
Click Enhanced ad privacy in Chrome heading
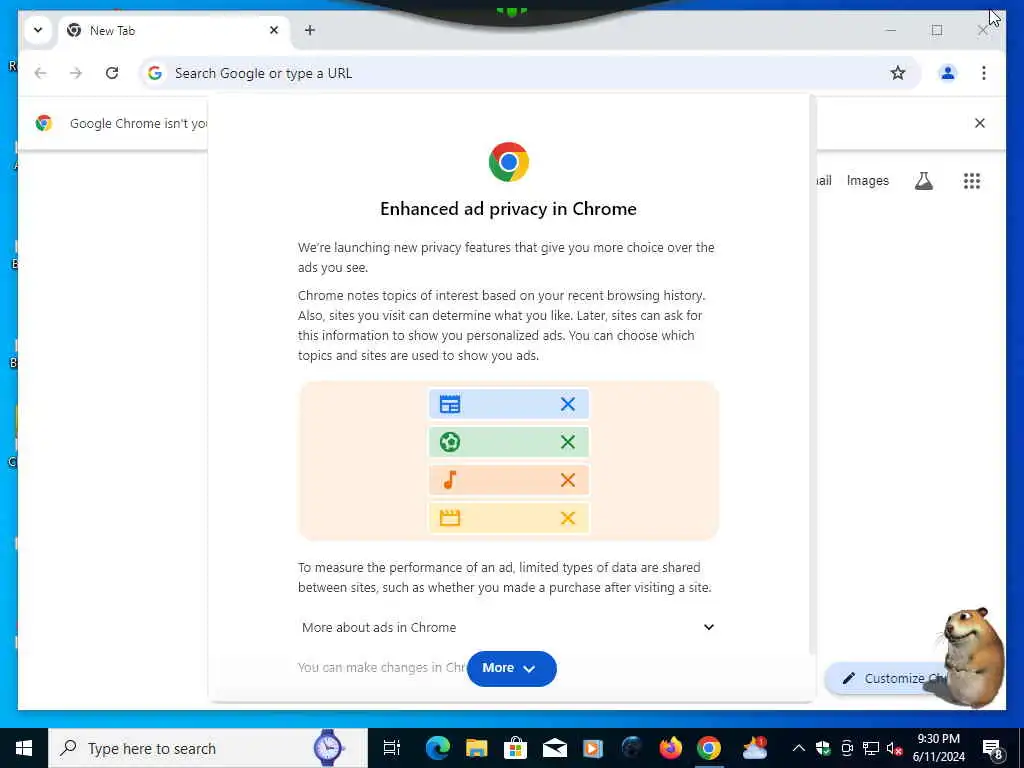[x=508, y=209]
